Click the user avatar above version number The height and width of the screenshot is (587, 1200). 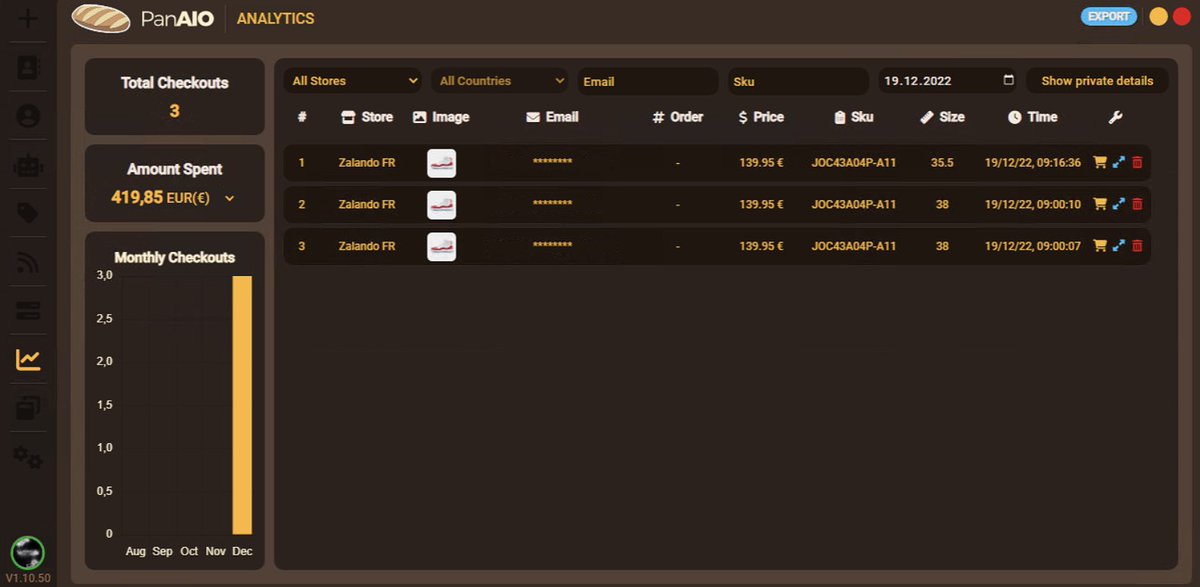coord(27,553)
